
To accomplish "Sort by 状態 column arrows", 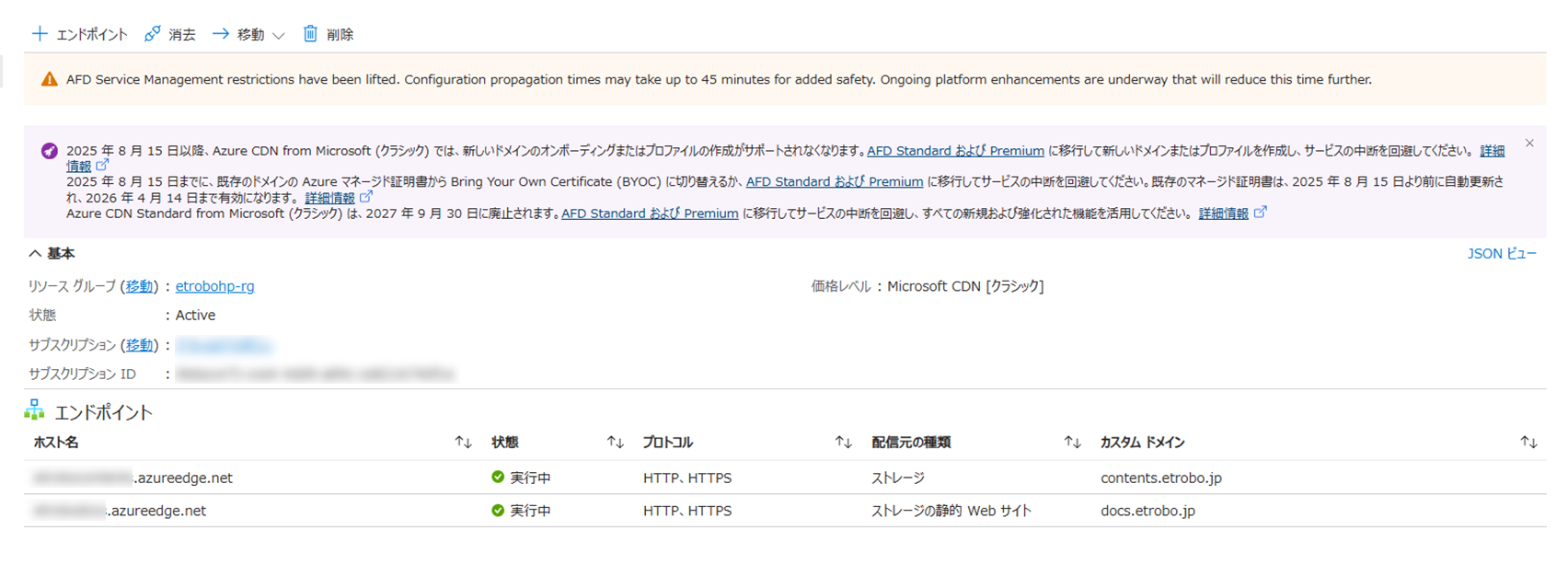I will coord(616,443).
